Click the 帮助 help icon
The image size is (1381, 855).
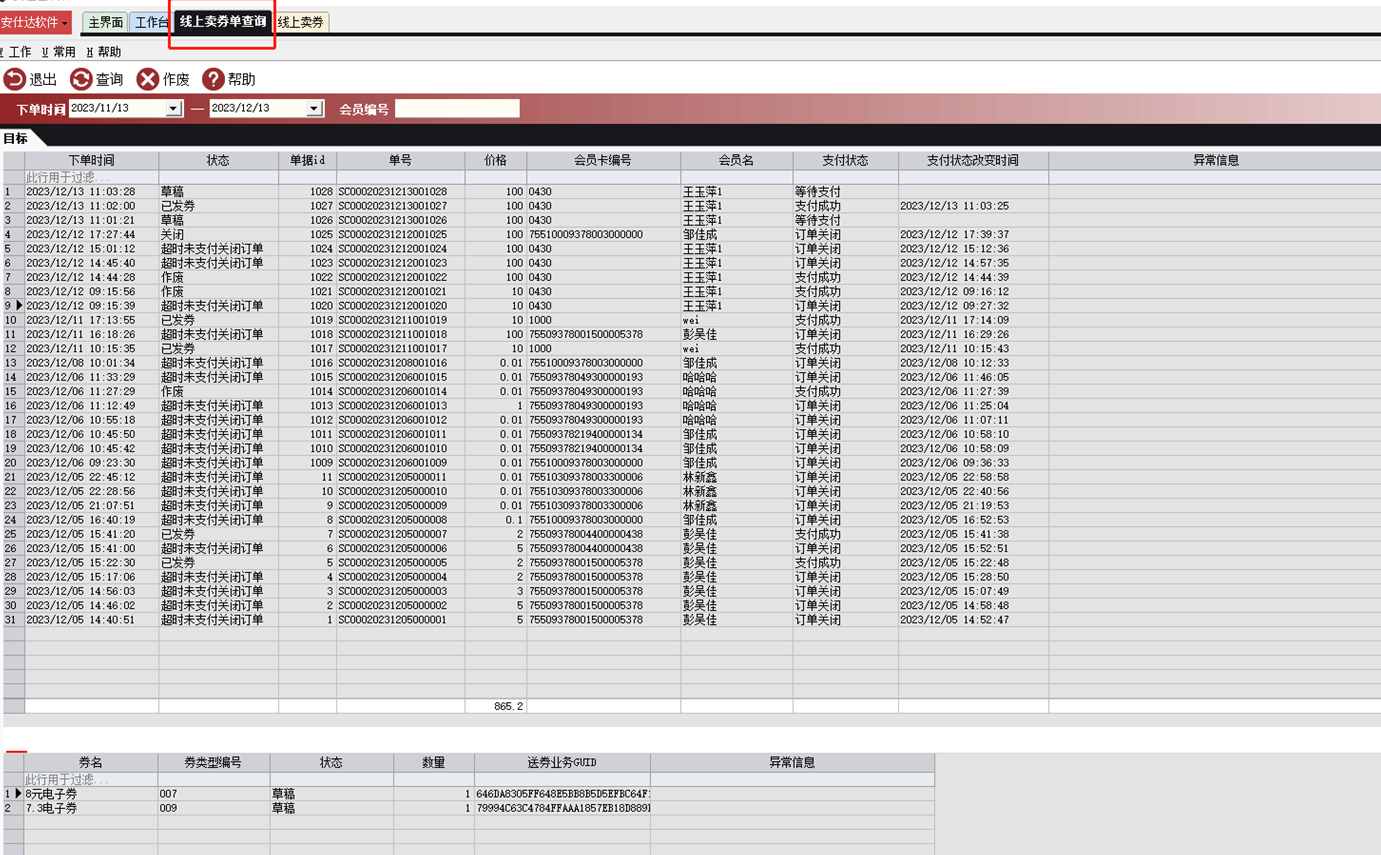coord(213,79)
